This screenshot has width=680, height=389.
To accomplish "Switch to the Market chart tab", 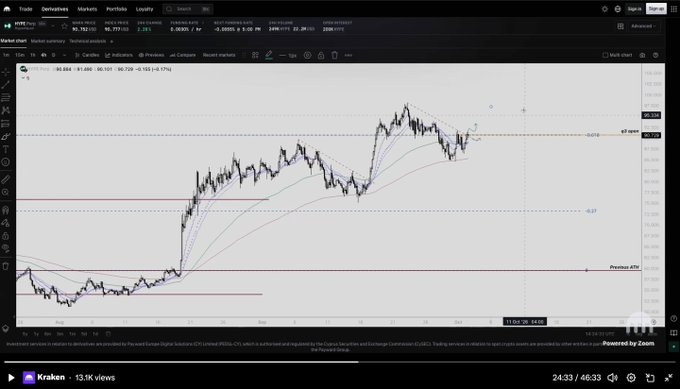I will coord(13,41).
